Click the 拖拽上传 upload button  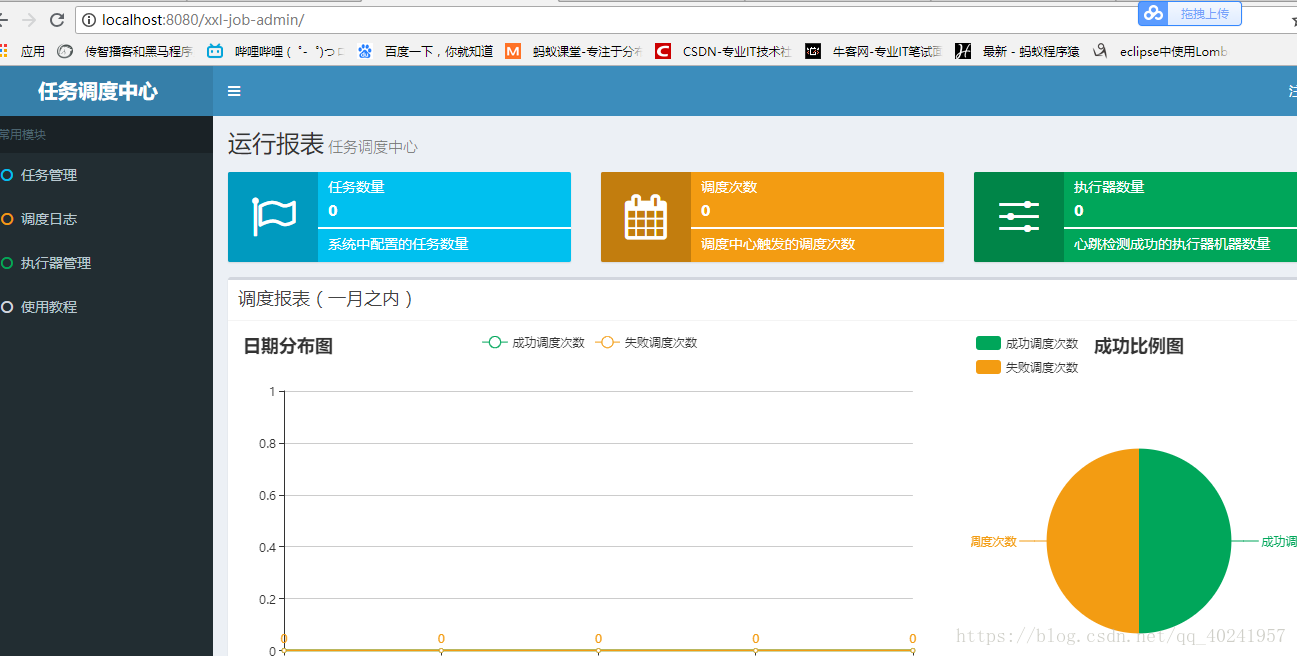point(1190,13)
